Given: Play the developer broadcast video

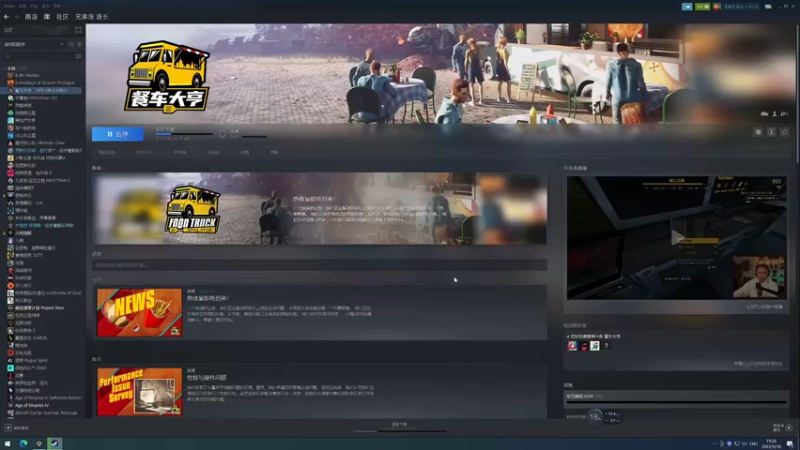Looking at the screenshot, I should coord(677,238).
